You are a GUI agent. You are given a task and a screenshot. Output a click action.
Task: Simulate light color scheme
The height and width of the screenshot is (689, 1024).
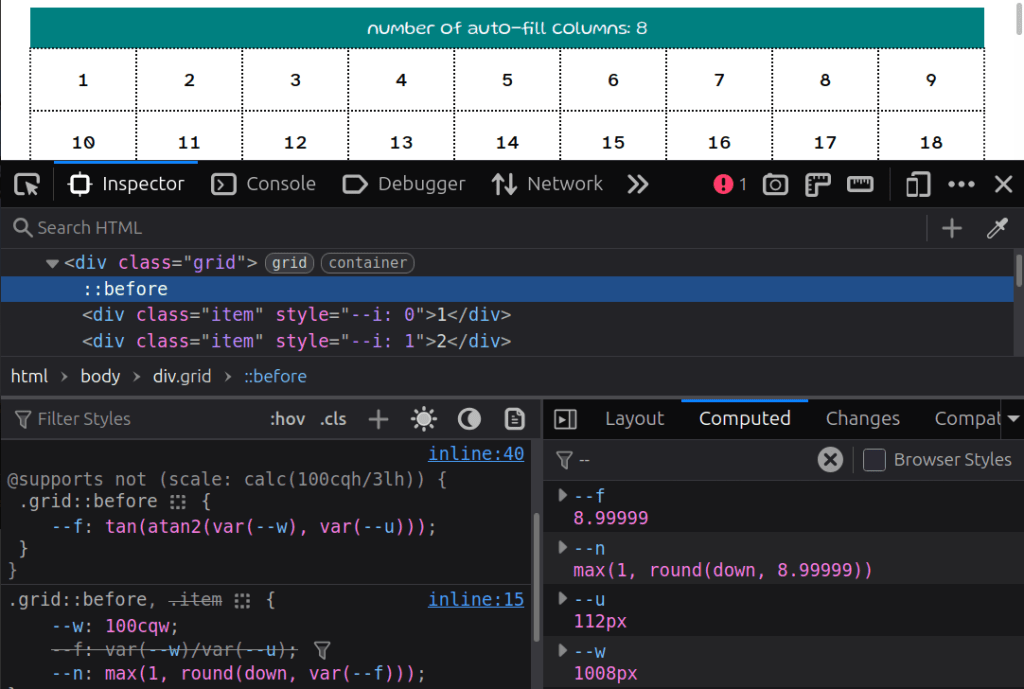423,418
